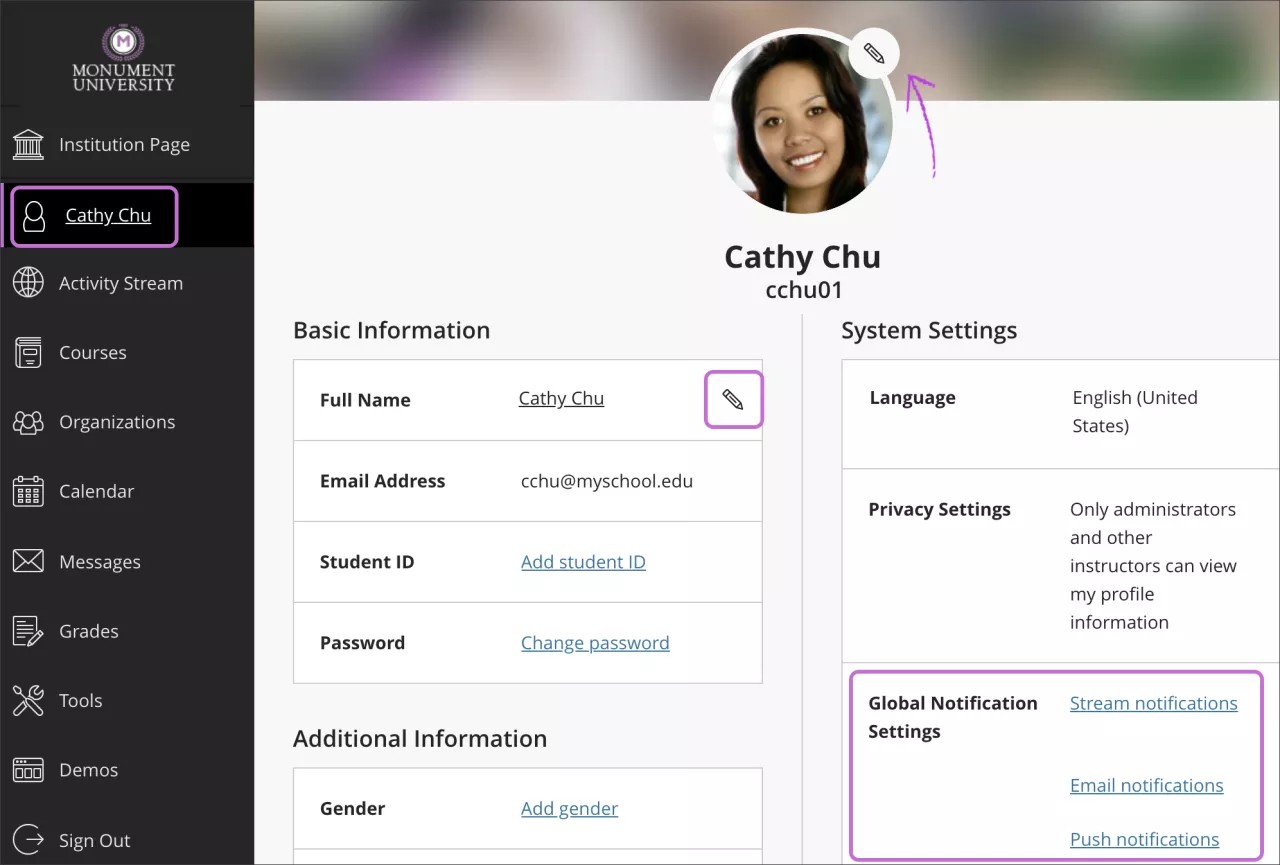
Task: Open Stream notifications settings
Action: coord(1153,703)
